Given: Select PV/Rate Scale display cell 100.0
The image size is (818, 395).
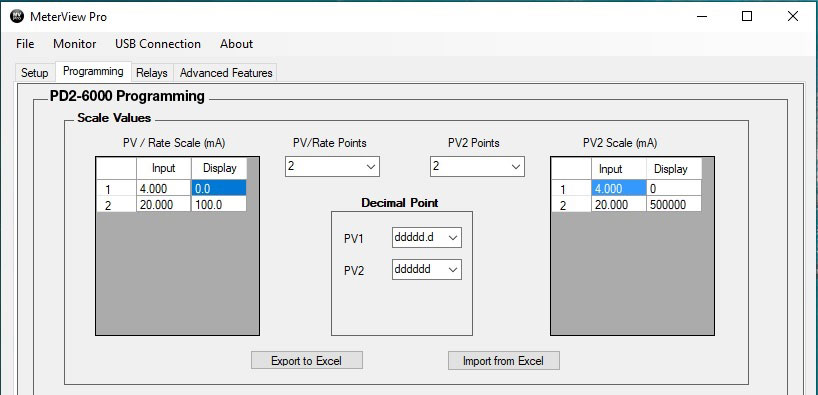Looking at the screenshot, I should pyautogui.click(x=219, y=205).
